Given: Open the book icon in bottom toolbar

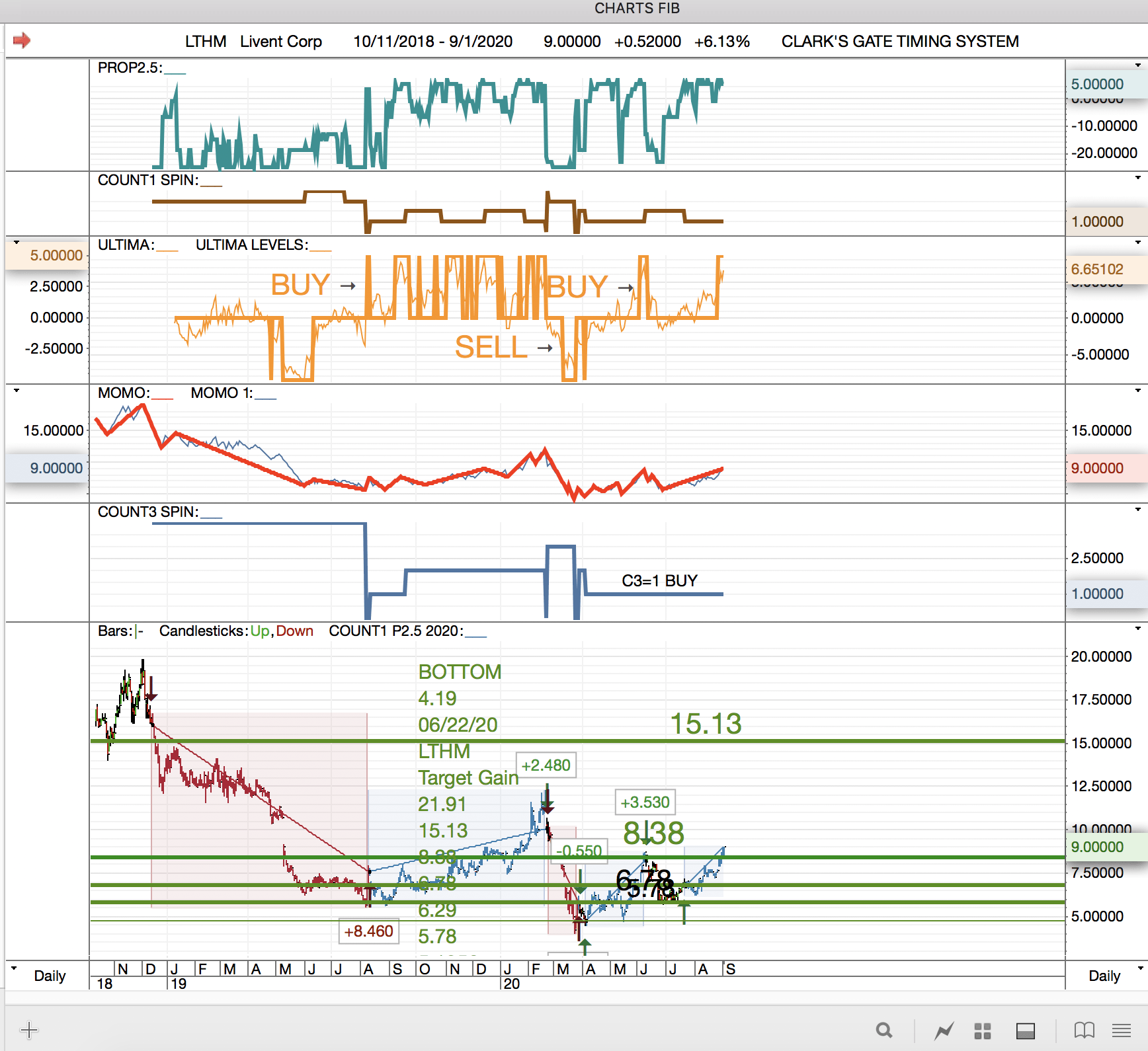Looking at the screenshot, I should [x=1084, y=1030].
